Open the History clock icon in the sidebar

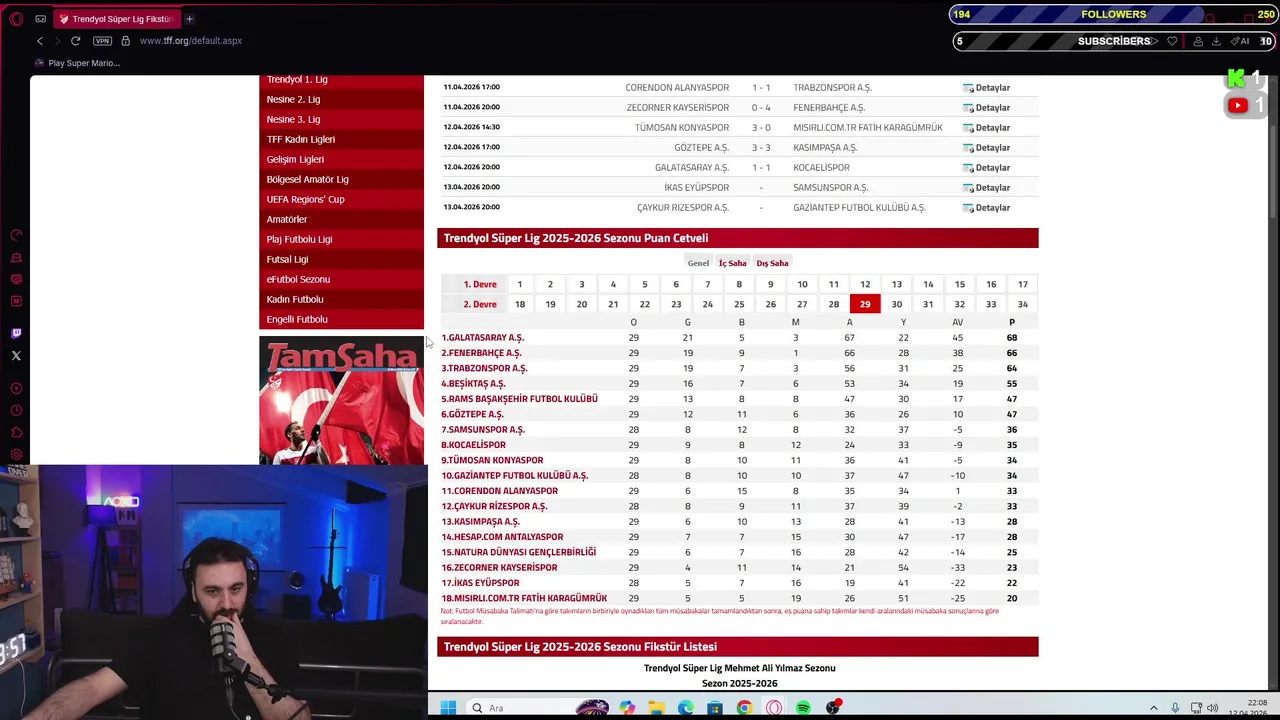tap(16, 411)
